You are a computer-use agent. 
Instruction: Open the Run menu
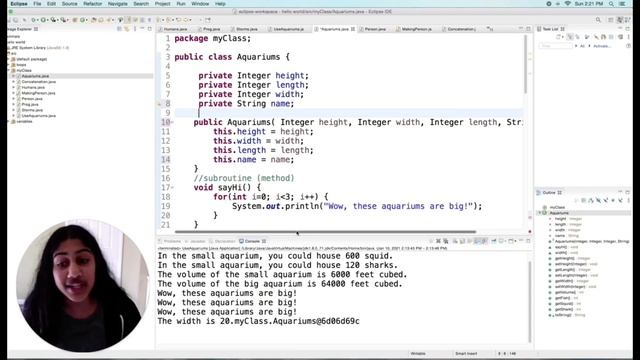[181, 4]
